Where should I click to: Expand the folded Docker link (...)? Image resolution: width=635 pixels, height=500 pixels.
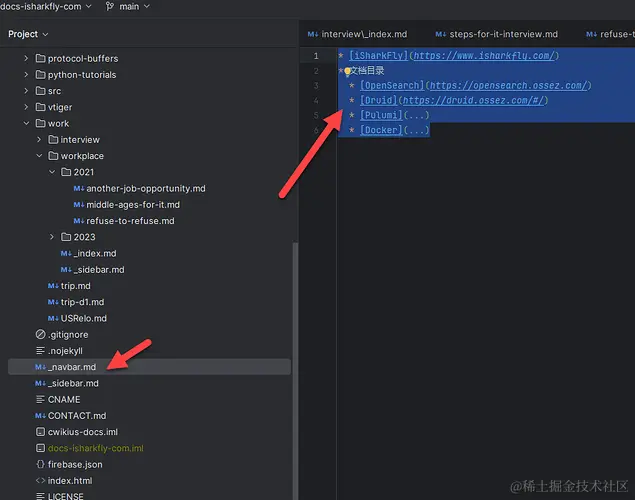point(416,130)
